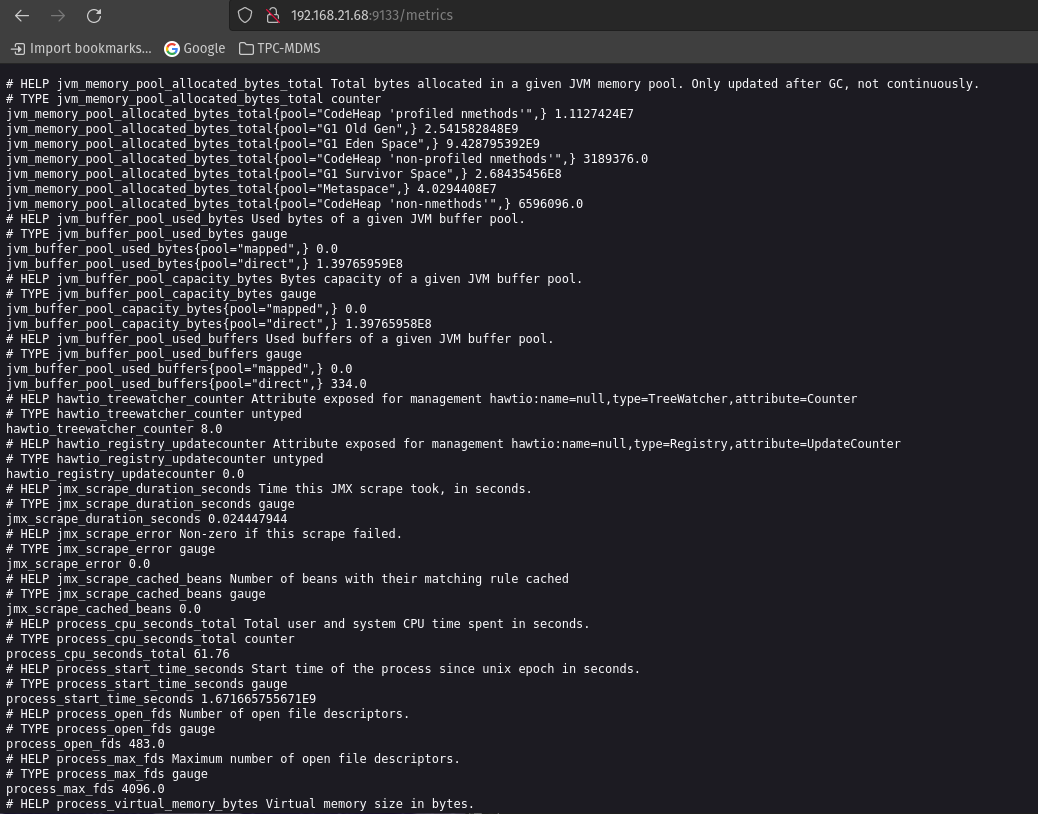Viewport: 1038px width, 814px height.
Task: Click the 'profiled nmethods' value 1.1127424E7
Action: 594,114
